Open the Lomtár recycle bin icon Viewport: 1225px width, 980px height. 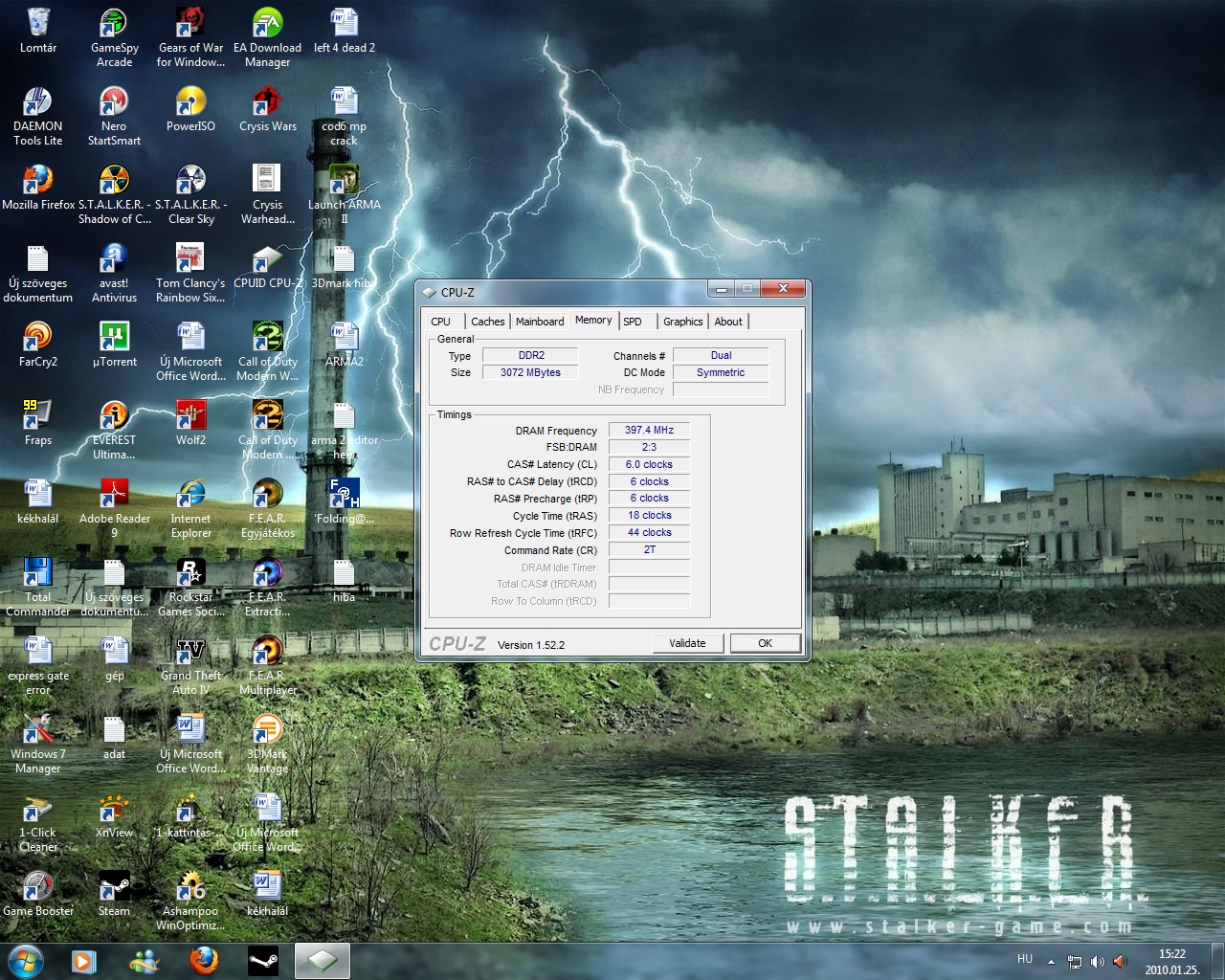pyautogui.click(x=38, y=31)
